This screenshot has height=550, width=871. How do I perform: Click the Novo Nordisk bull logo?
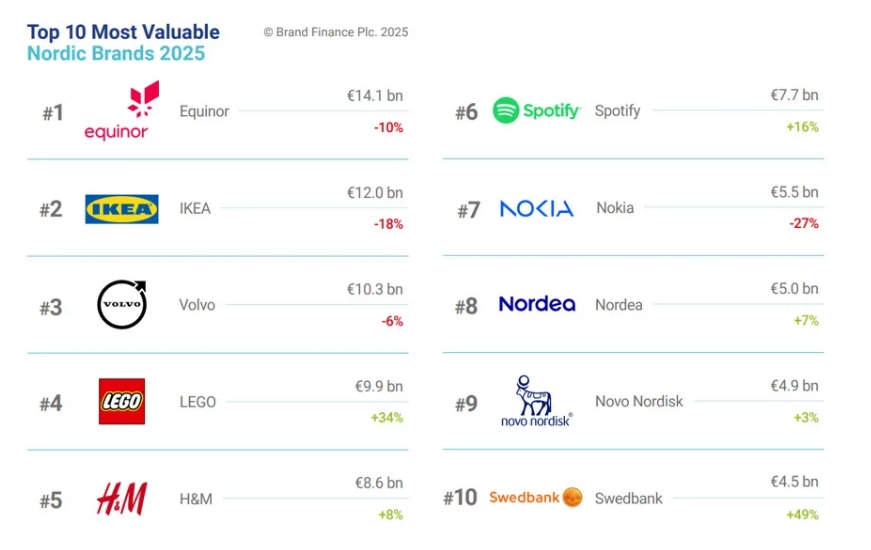pyautogui.click(x=536, y=401)
